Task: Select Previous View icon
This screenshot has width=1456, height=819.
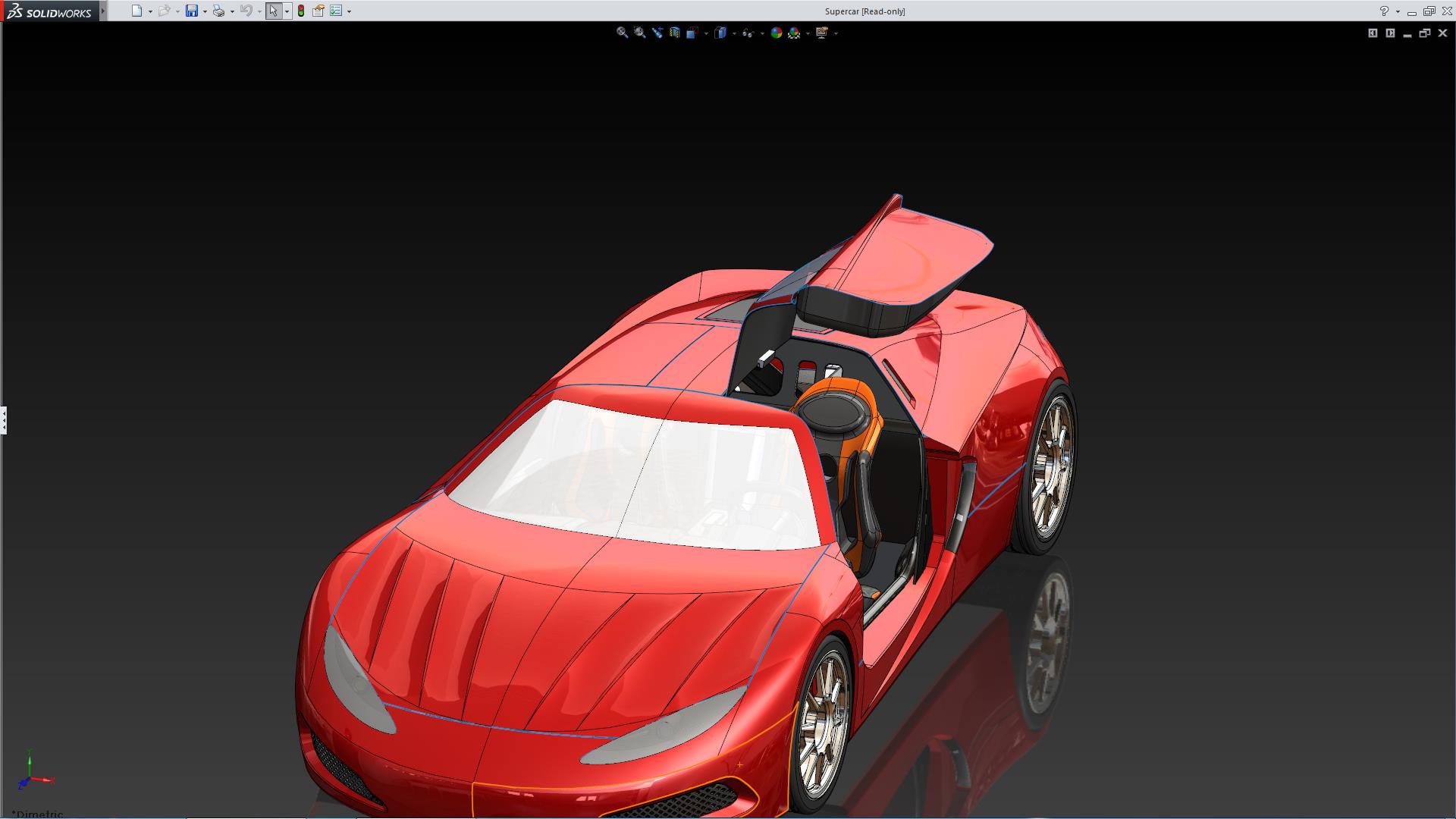Action: (x=657, y=33)
